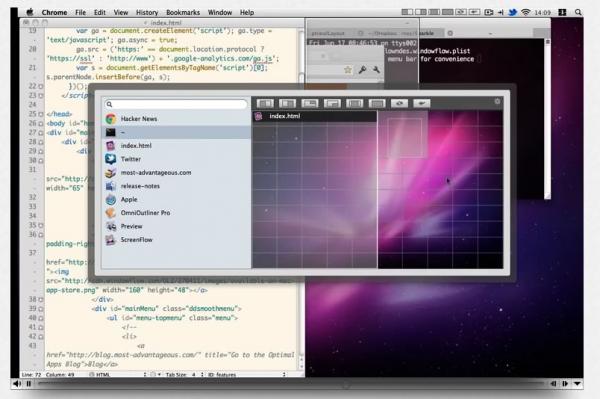Click the sixth layout preset button in the overlay toolbar

pos(377,103)
